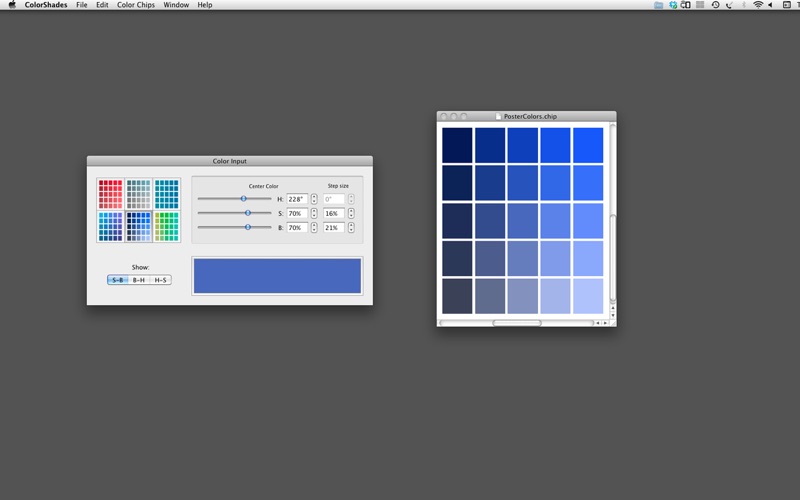Open the Wi-Fi status menu icon

coord(758,5)
